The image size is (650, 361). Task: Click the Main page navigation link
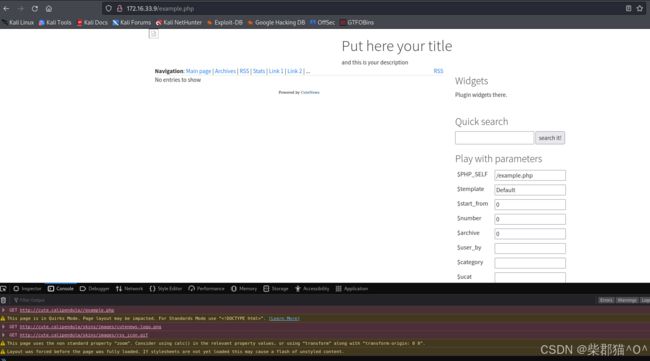click(198, 71)
